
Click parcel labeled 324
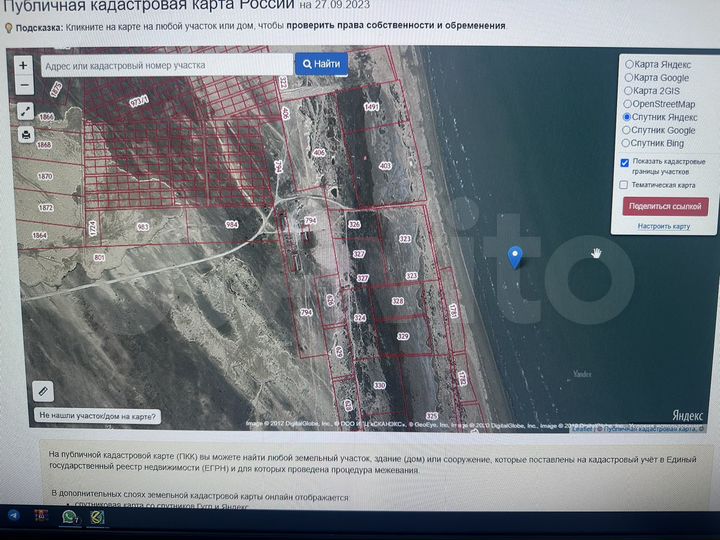pos(360,318)
